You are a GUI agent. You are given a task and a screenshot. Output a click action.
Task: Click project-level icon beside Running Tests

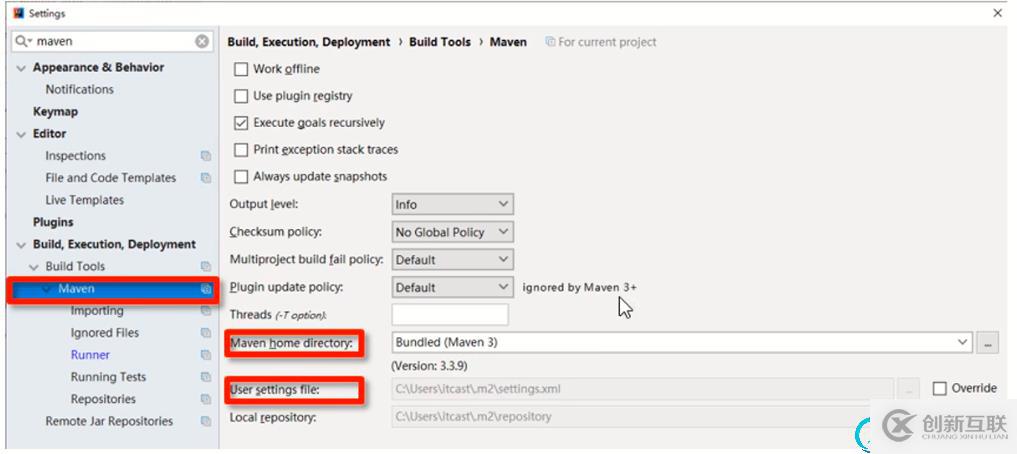click(206, 378)
